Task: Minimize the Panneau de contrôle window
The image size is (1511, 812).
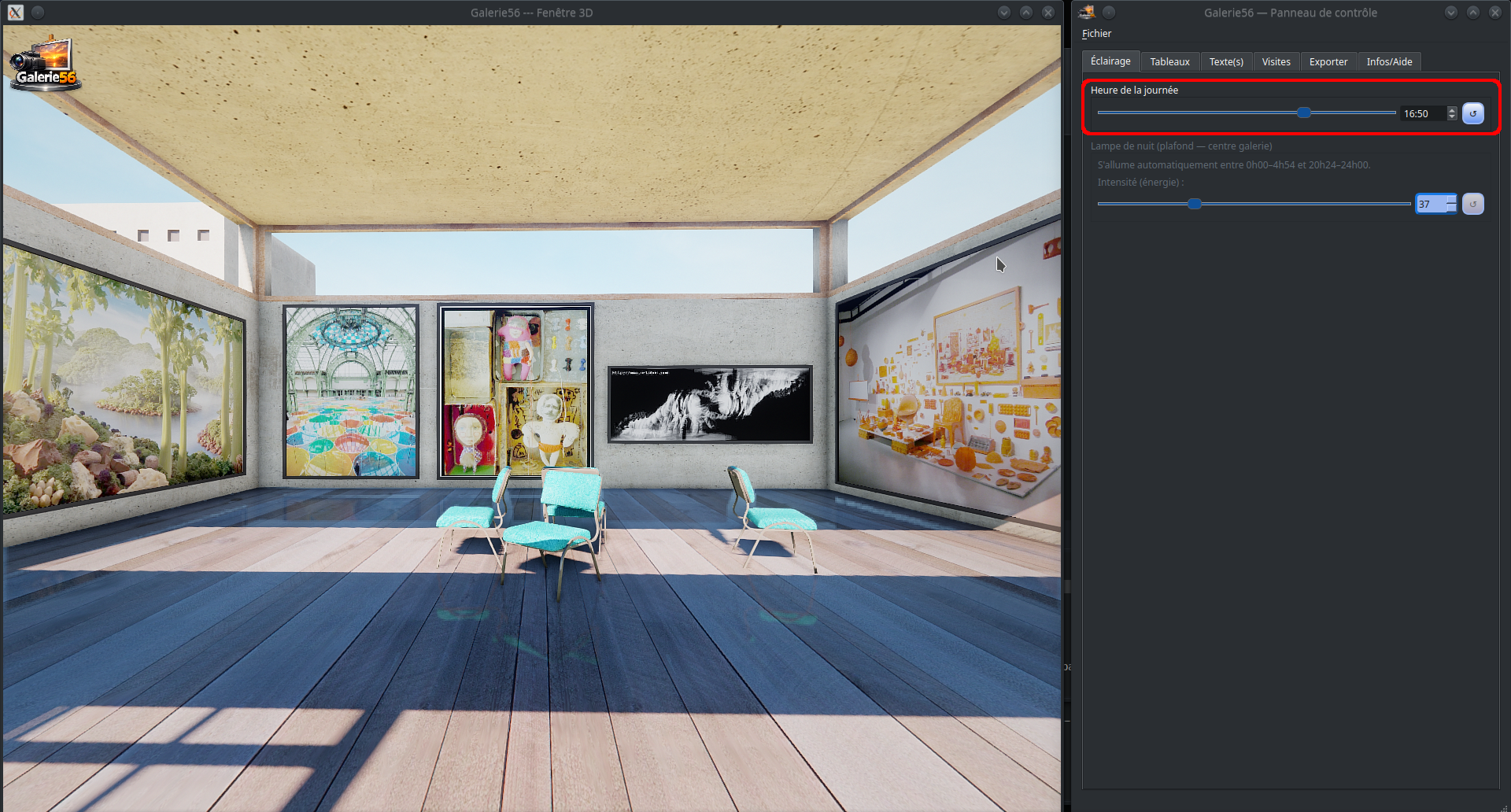Action: pyautogui.click(x=1451, y=12)
